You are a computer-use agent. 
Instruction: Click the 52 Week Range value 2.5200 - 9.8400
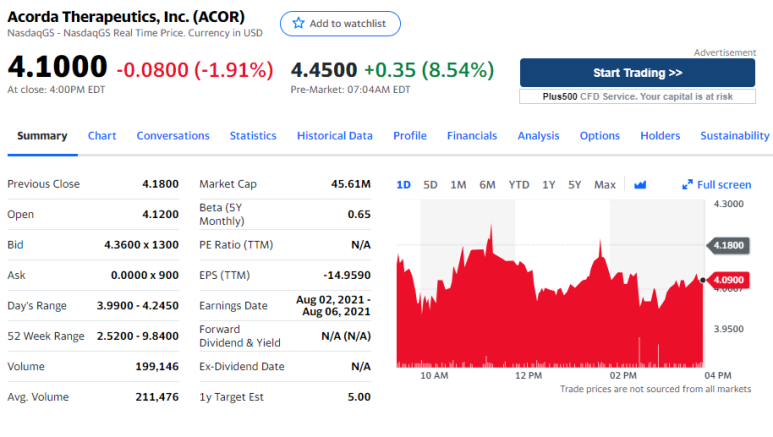pyautogui.click(x=138, y=336)
